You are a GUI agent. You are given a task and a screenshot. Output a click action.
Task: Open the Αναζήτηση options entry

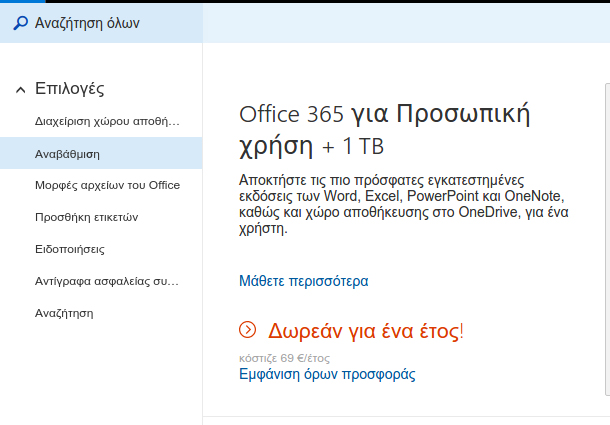(x=101, y=313)
